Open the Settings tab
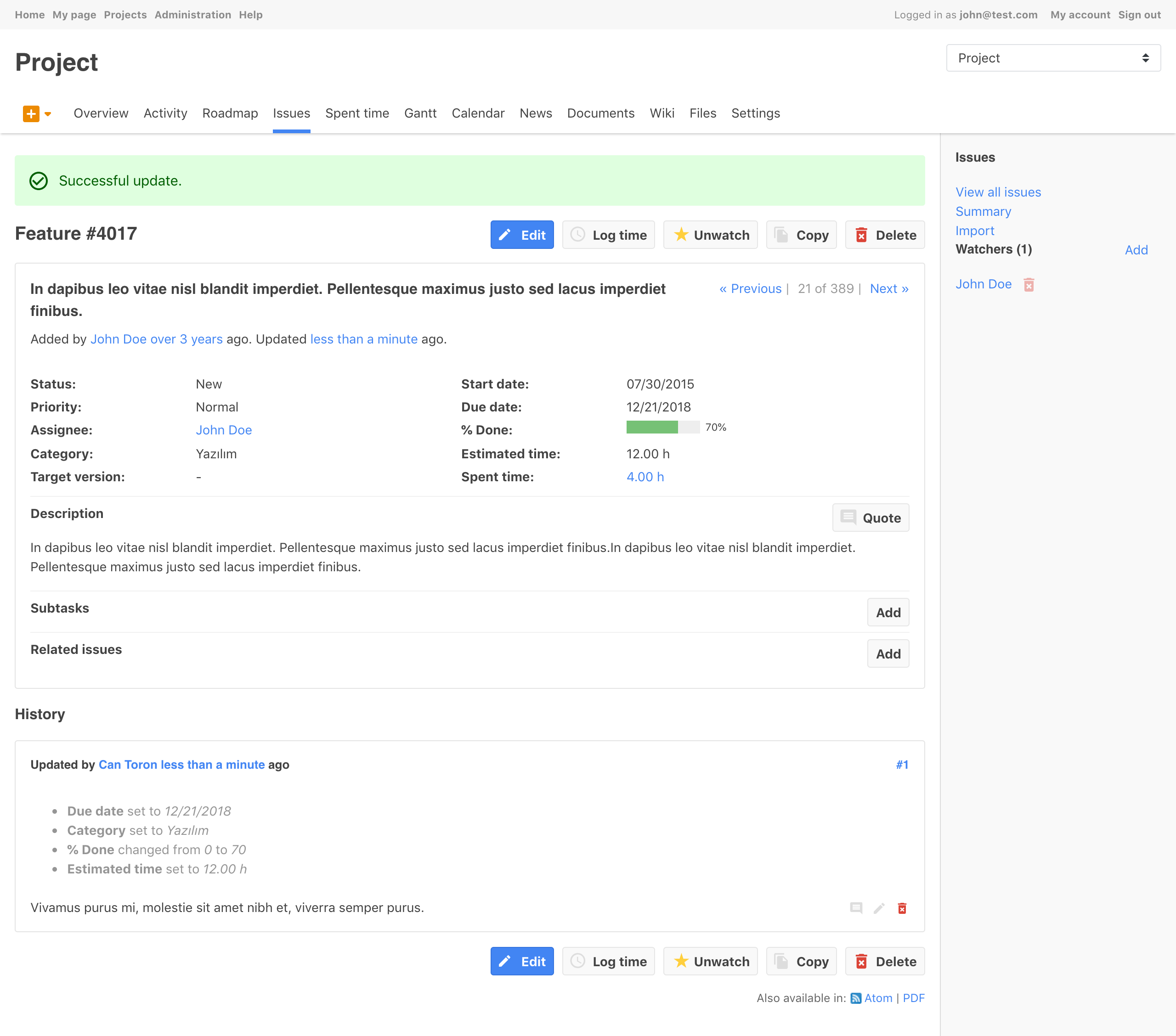Image resolution: width=1176 pixels, height=1036 pixels. (x=755, y=113)
